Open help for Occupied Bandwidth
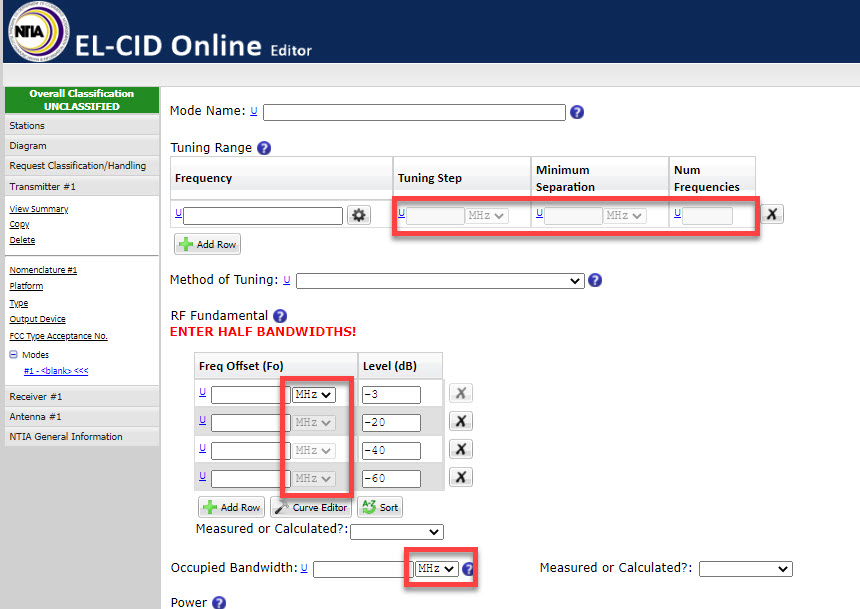Image resolution: width=860 pixels, height=609 pixels. pos(468,569)
